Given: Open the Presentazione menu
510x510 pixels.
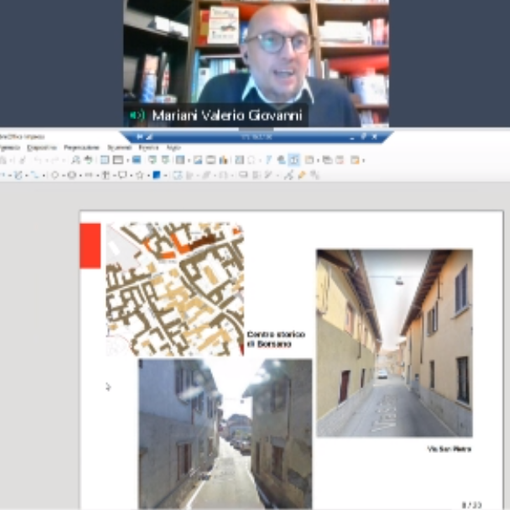Looking at the screenshot, I should (x=82, y=147).
